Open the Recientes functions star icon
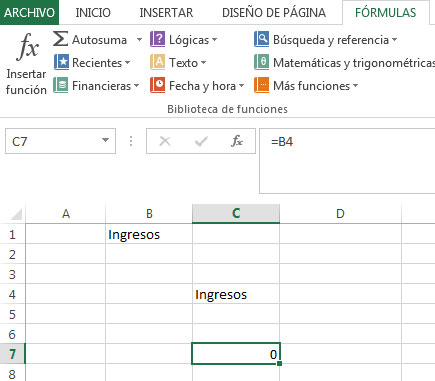 61,62
